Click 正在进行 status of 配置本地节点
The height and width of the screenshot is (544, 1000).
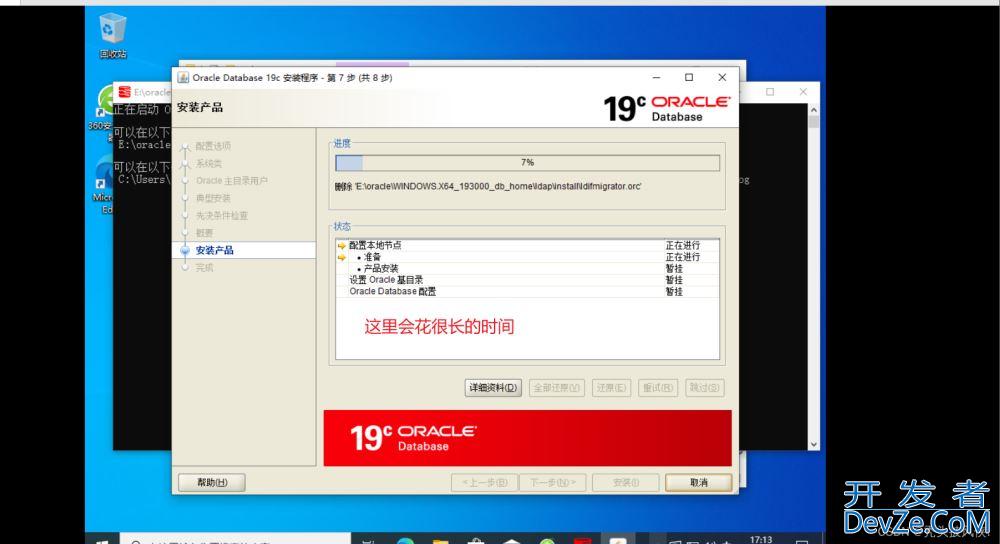point(682,246)
